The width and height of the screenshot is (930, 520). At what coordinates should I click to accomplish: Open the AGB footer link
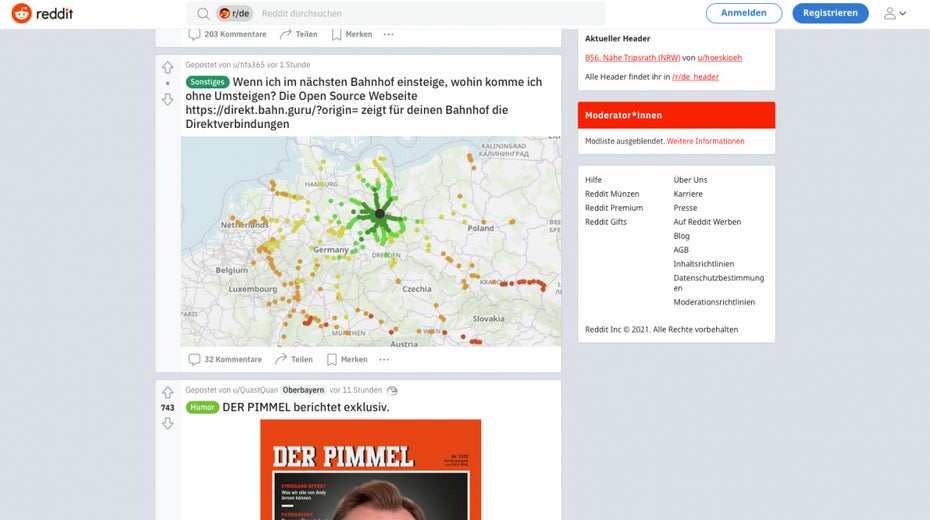tap(681, 250)
